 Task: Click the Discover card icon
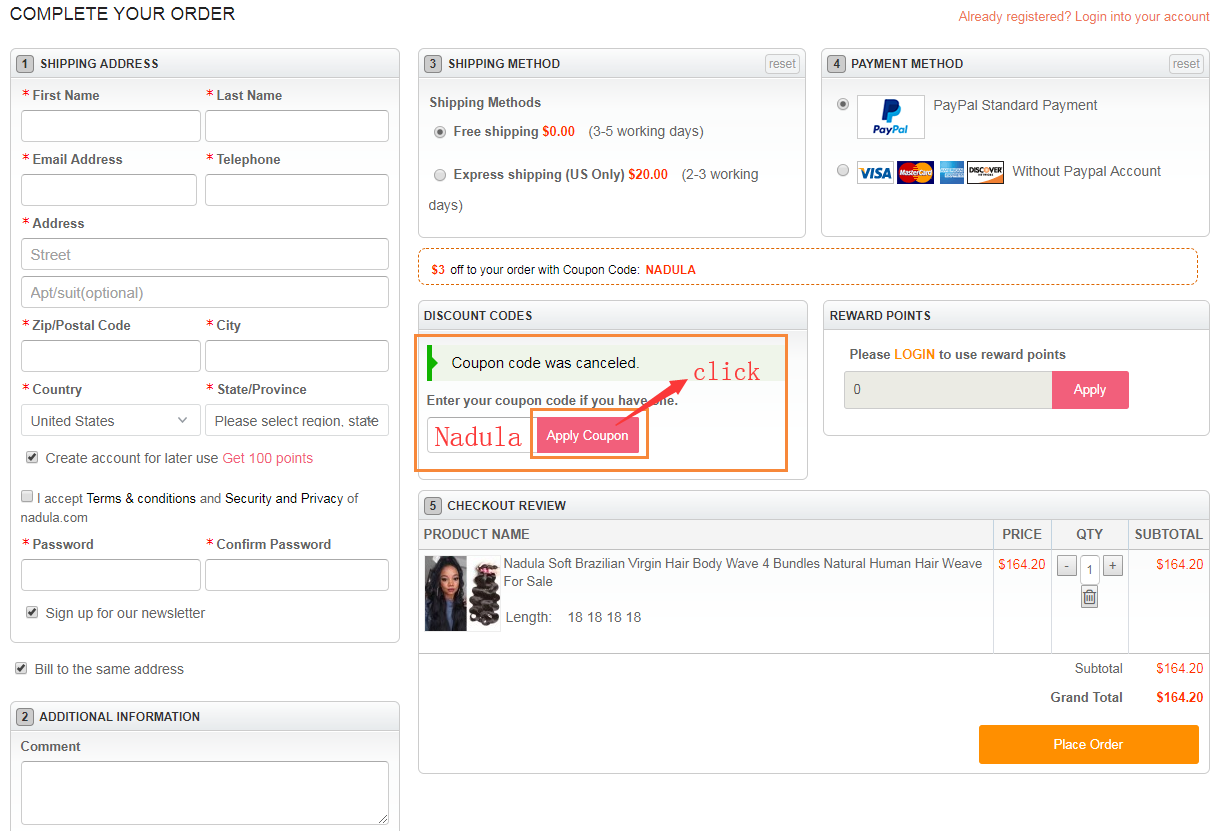(985, 172)
